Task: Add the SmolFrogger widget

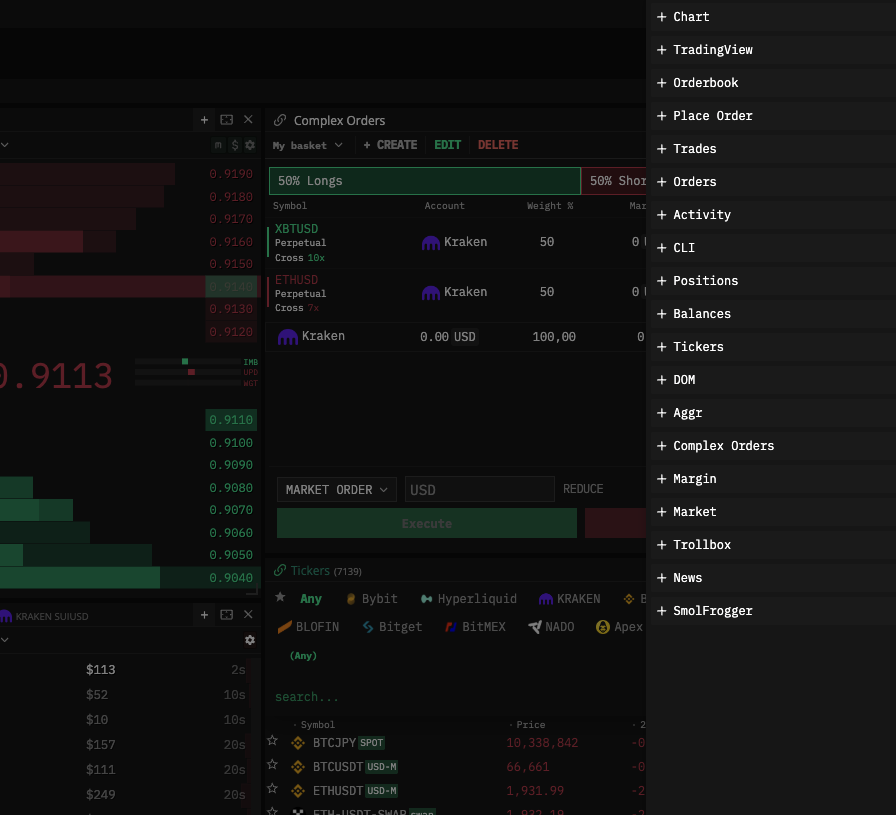Action: click(712, 611)
